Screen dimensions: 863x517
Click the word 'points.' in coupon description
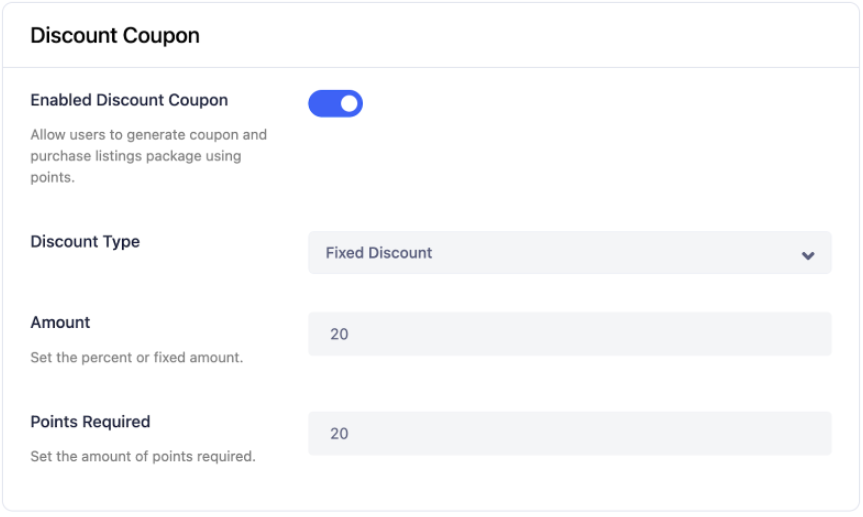[x=52, y=178]
